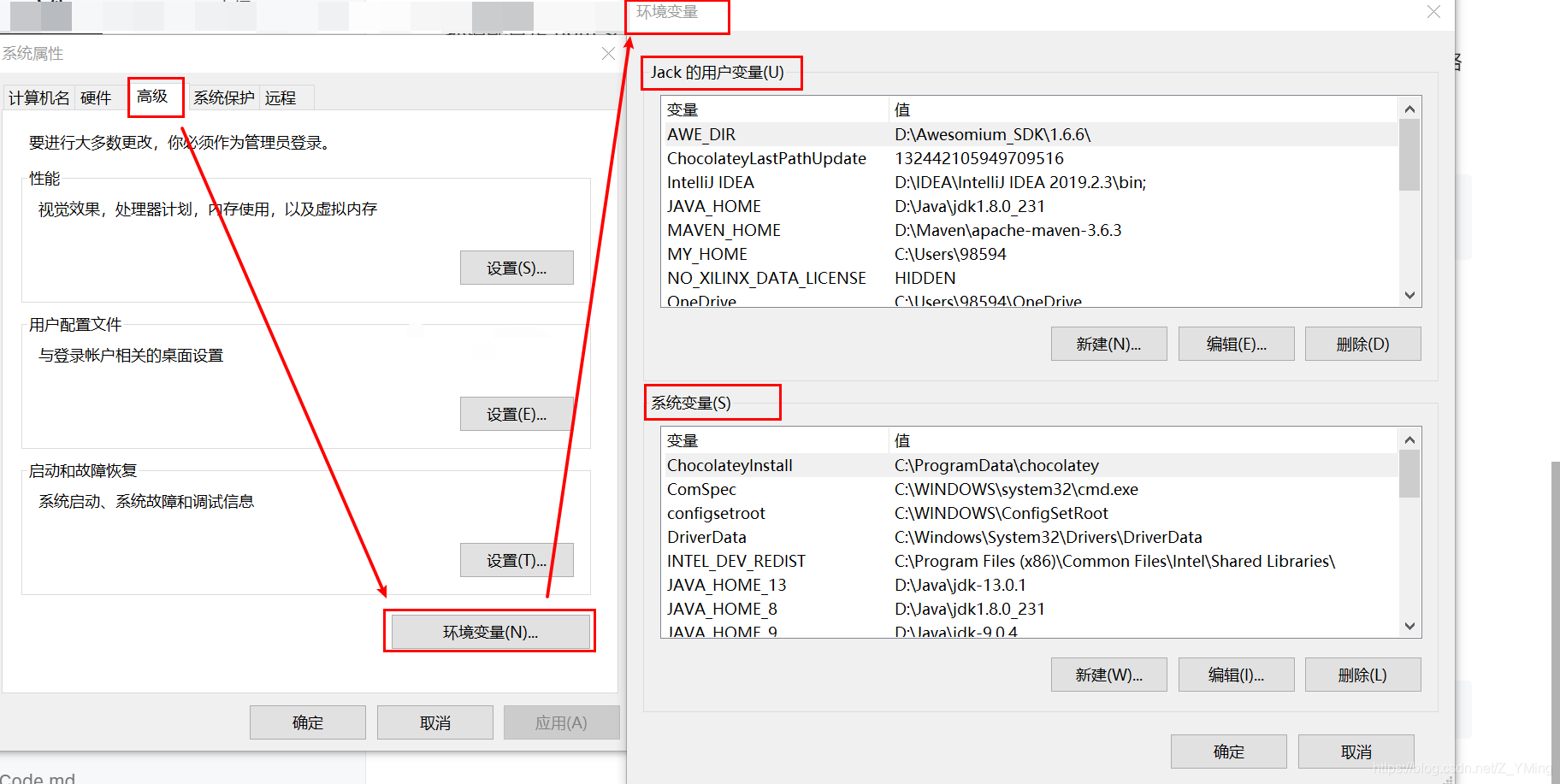Switch to the 硬件 tab
1560x784 pixels.
click(x=96, y=98)
